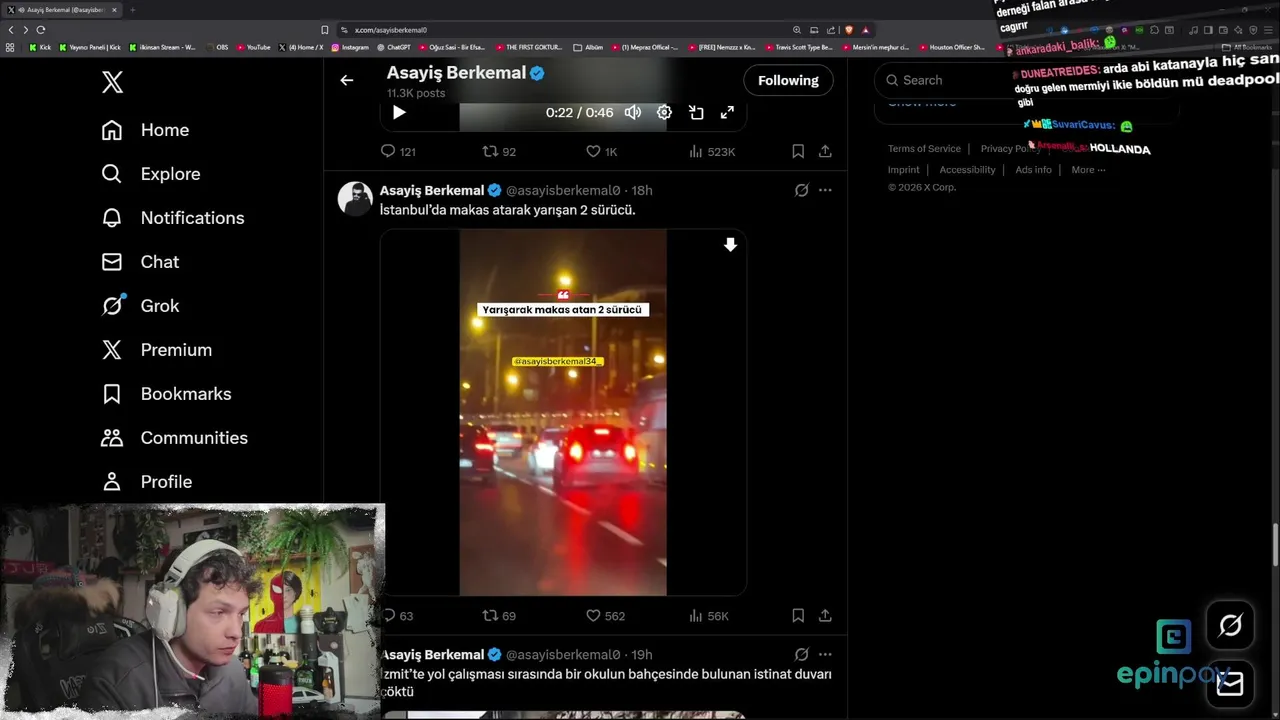
Task: Open the Instagram bookmark
Action: click(x=350, y=47)
